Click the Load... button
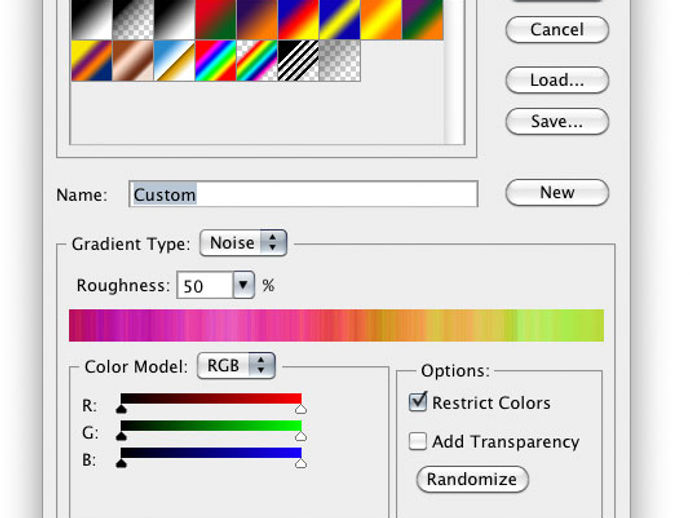690x518 pixels. tap(557, 80)
